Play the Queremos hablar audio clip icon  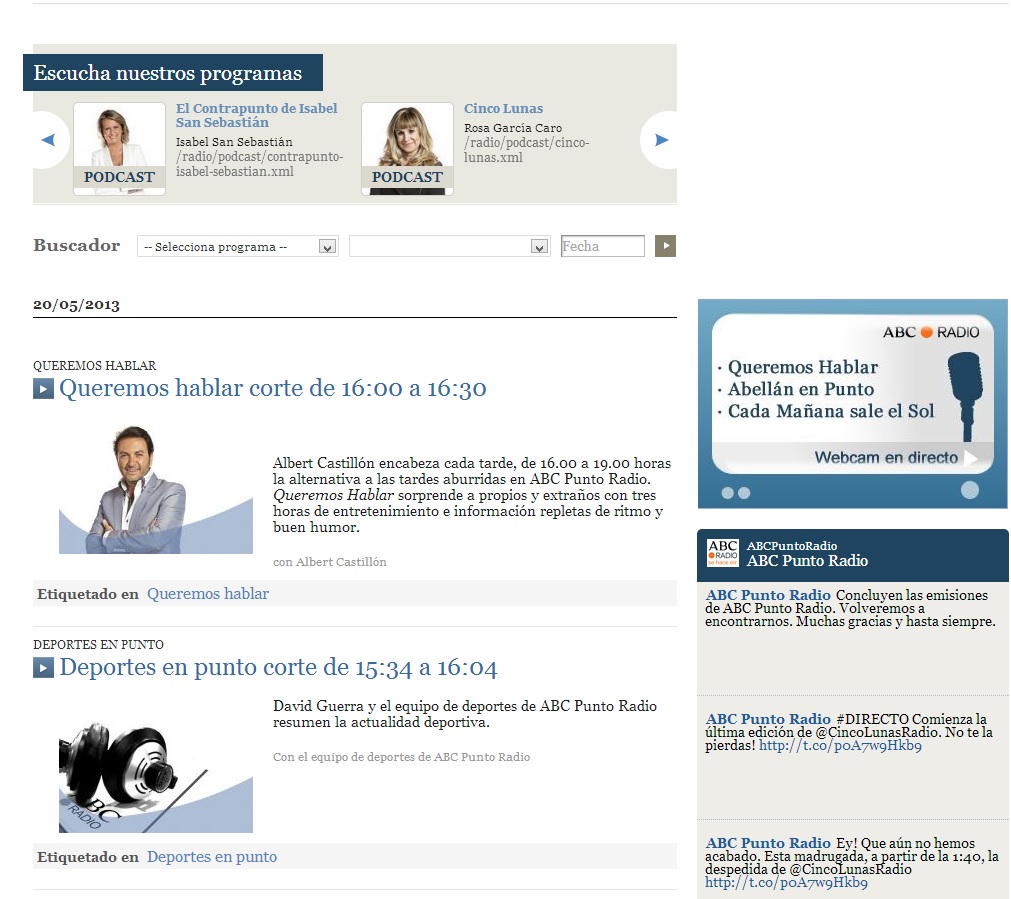[x=43, y=389]
